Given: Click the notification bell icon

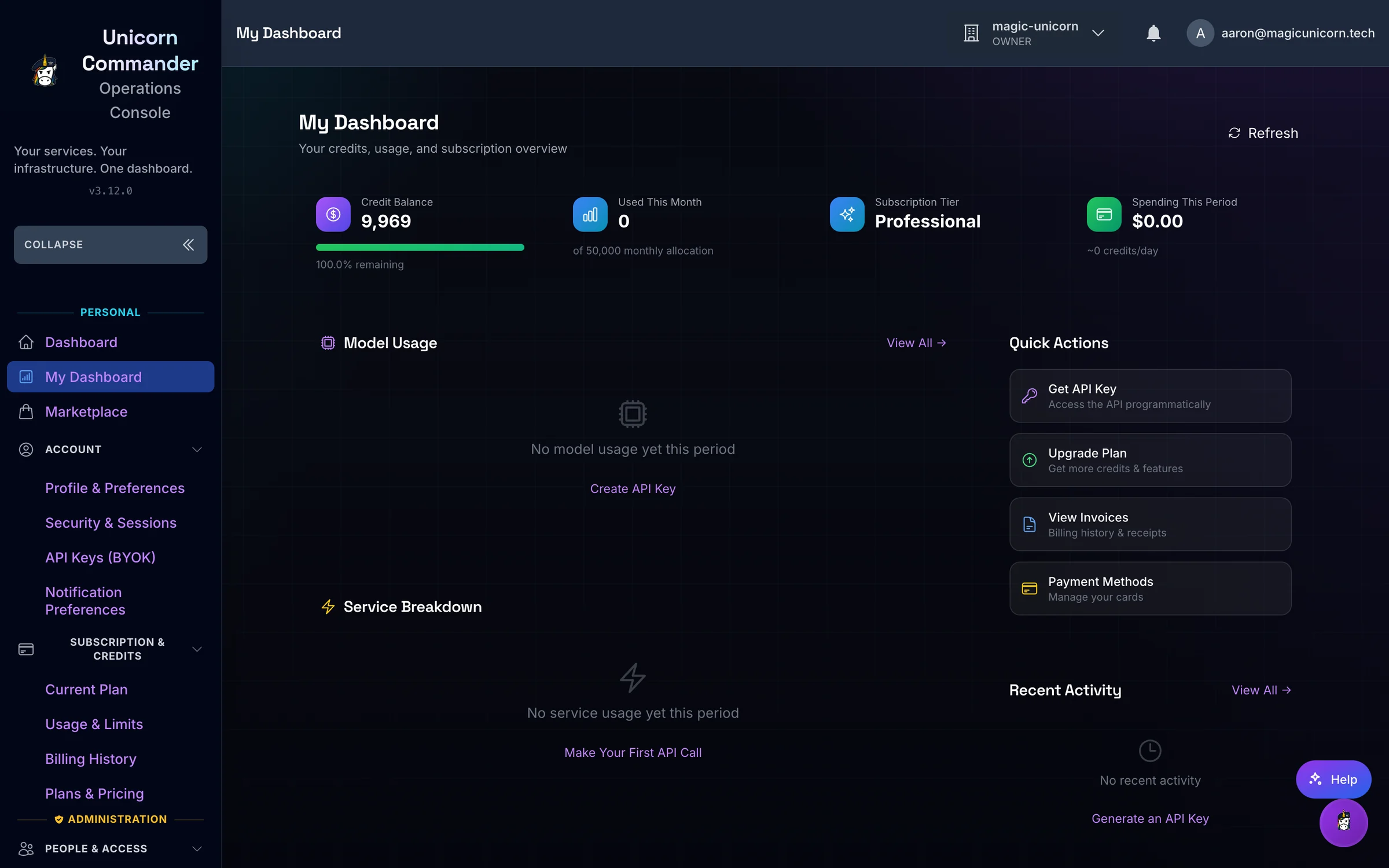Looking at the screenshot, I should (1153, 34).
